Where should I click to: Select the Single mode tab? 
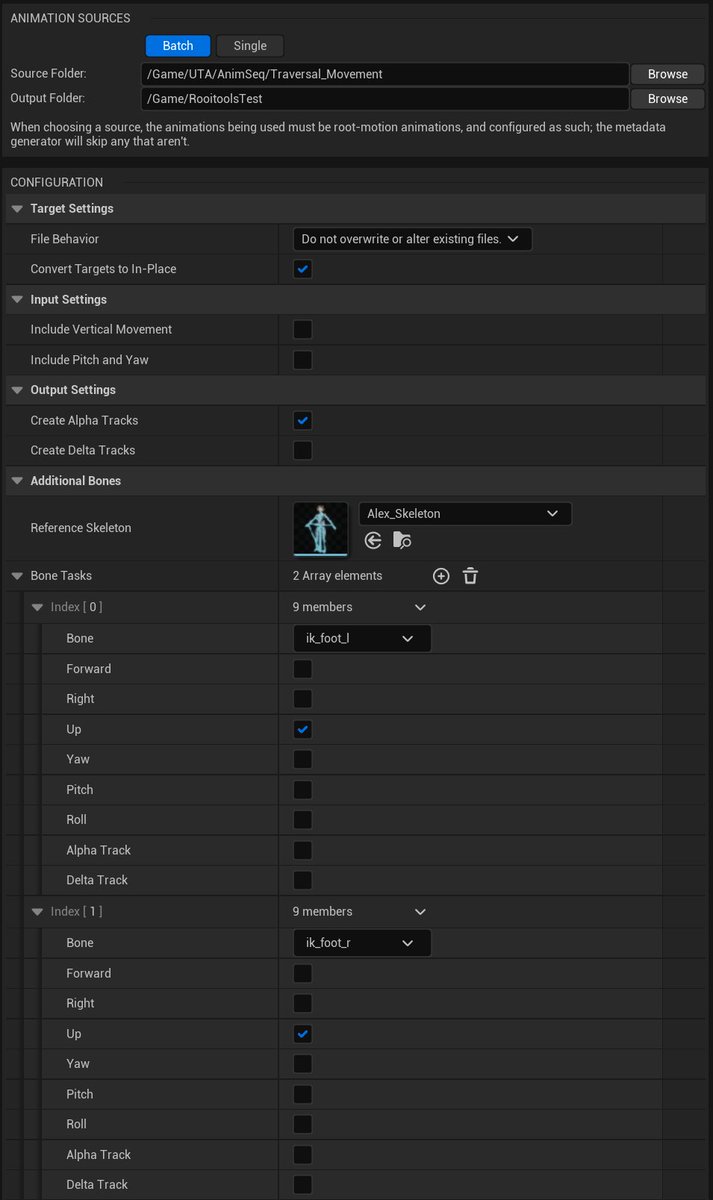pos(250,46)
